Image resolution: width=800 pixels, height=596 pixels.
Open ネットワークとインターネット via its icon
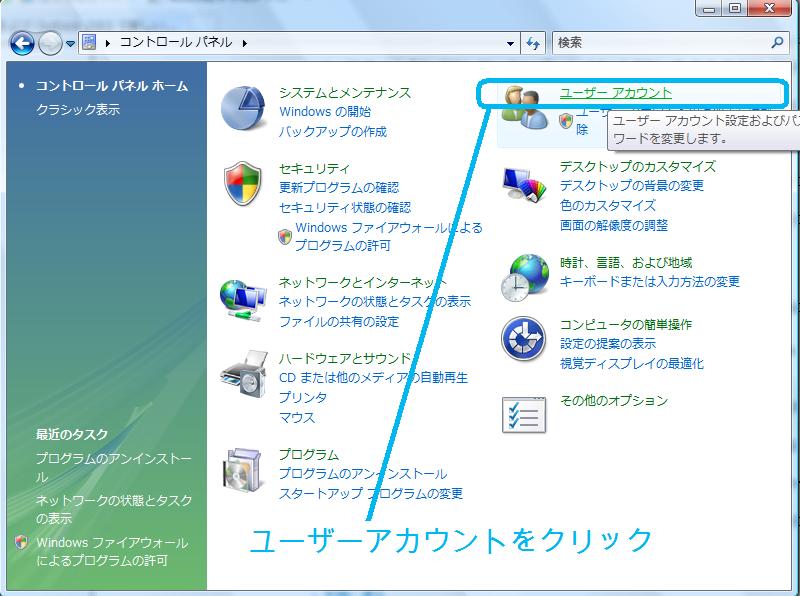click(244, 295)
